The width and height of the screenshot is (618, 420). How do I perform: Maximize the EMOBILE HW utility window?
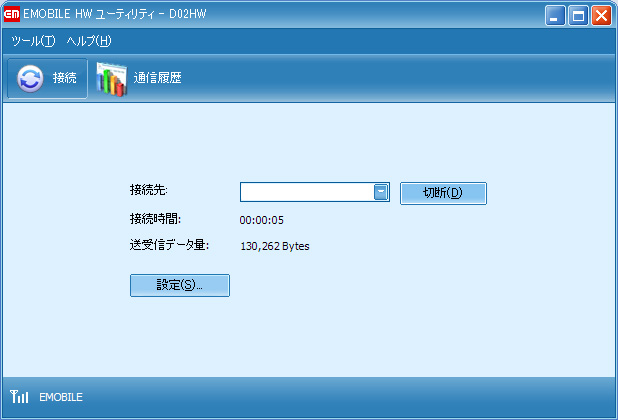578,16
